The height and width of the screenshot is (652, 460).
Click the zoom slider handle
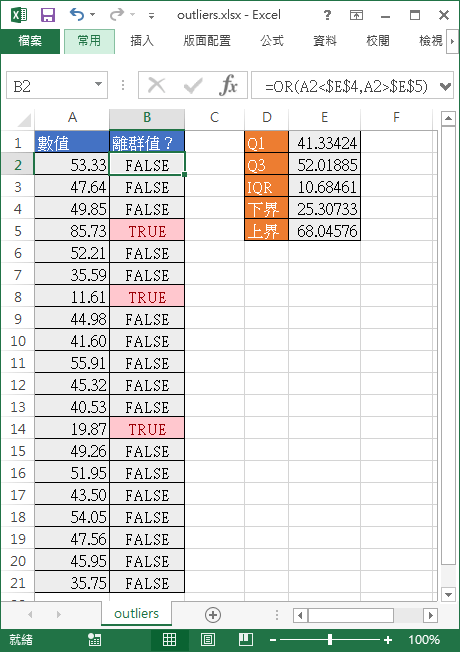(330, 640)
